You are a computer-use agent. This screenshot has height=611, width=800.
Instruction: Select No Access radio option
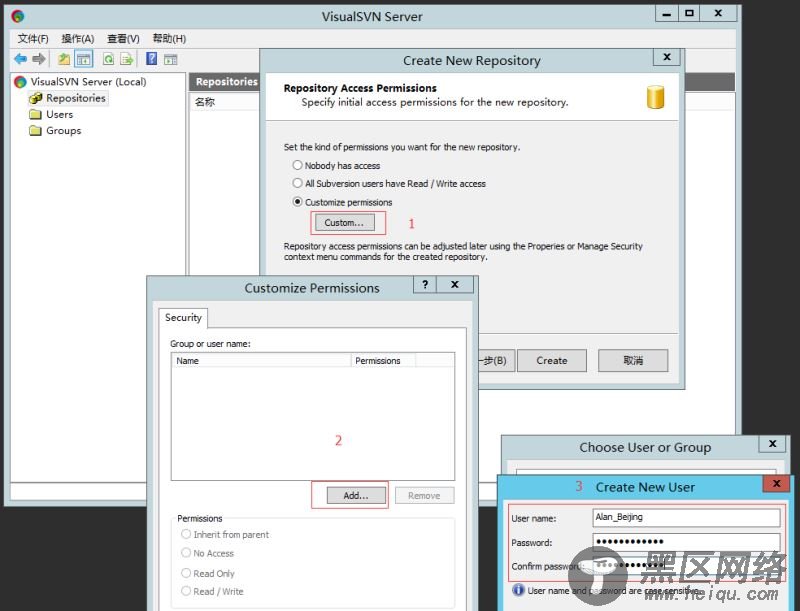(x=186, y=552)
